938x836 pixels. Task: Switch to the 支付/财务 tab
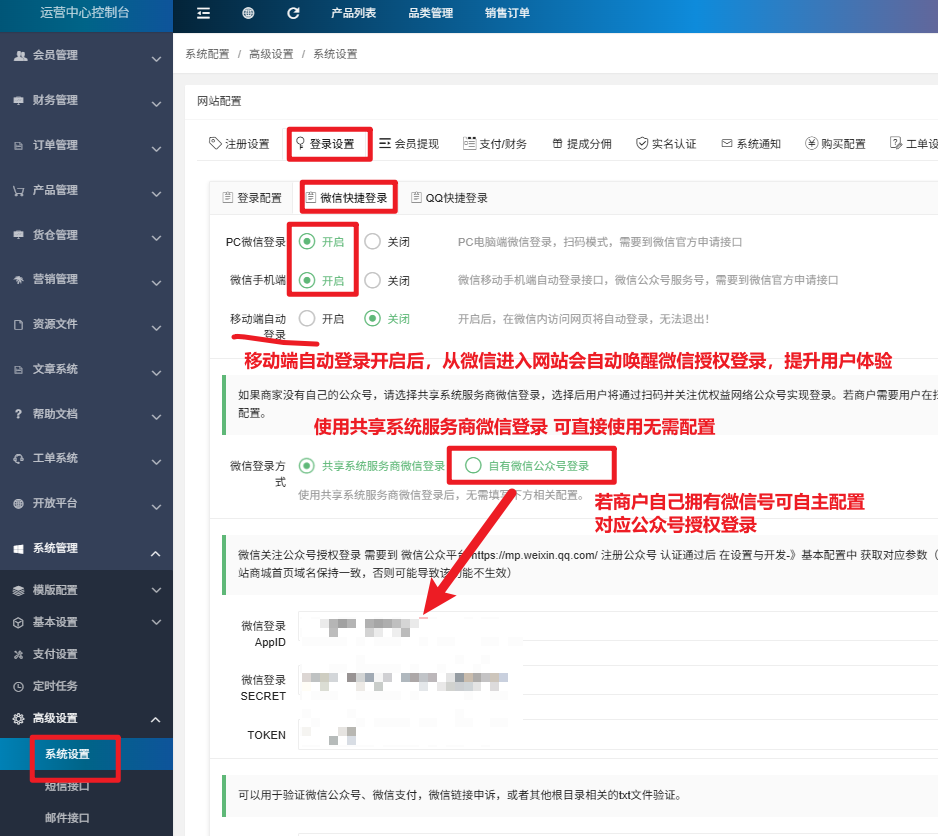click(x=494, y=144)
